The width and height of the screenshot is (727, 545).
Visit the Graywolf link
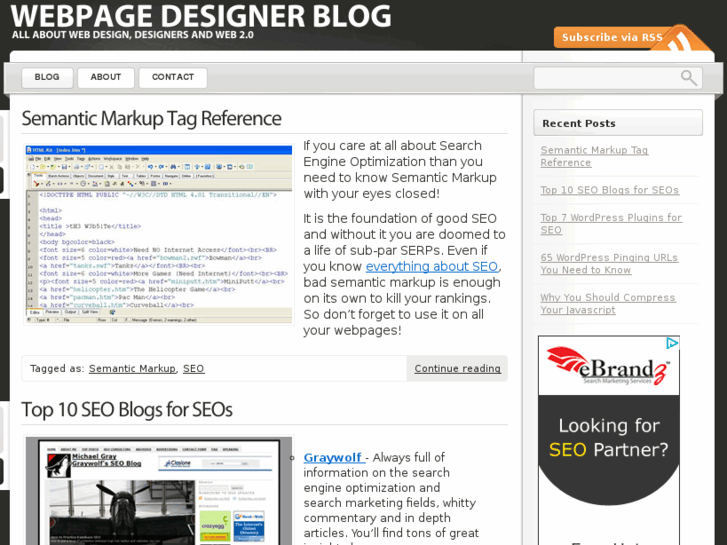point(332,457)
